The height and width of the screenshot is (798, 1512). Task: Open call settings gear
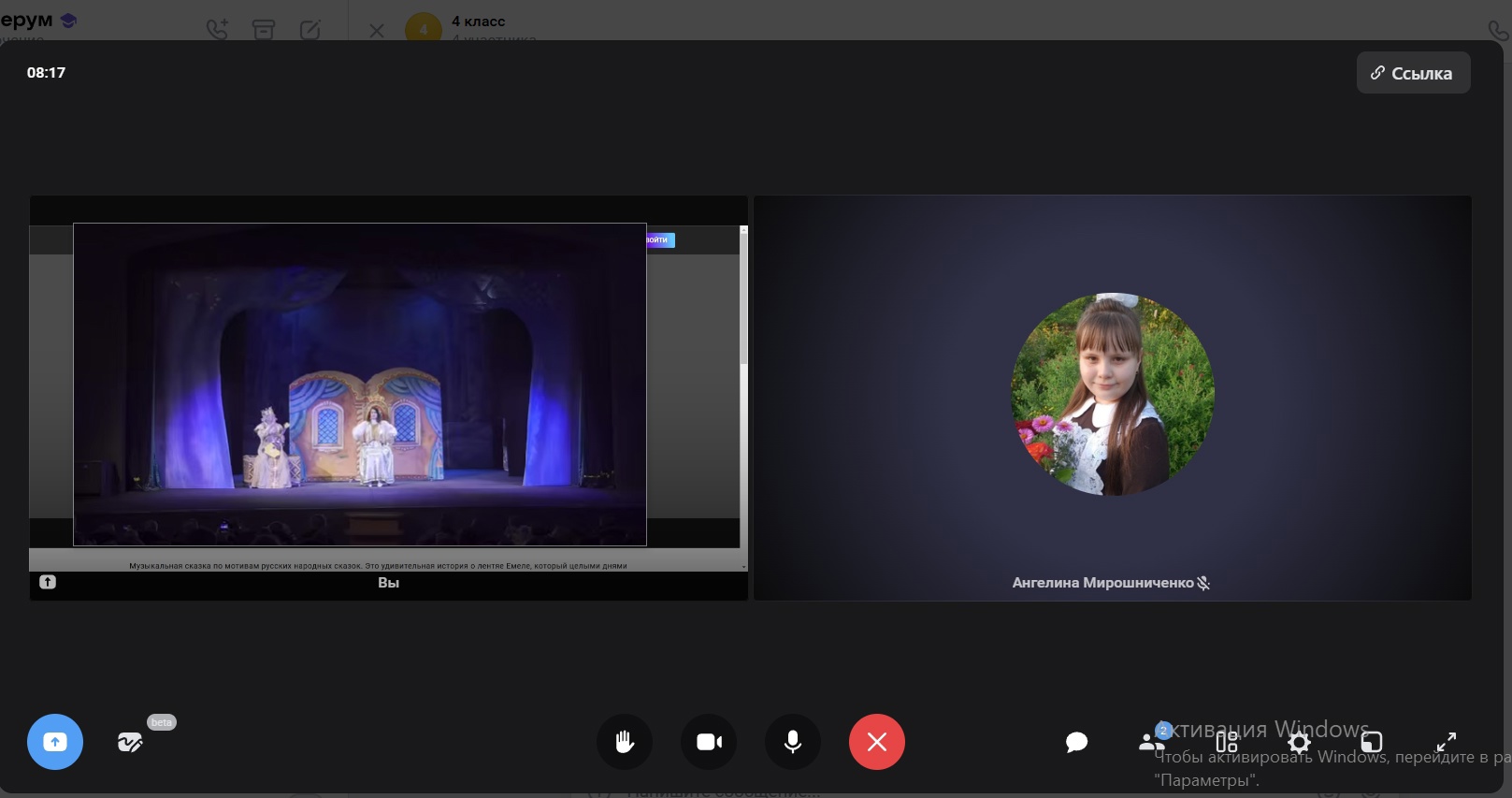tap(1300, 743)
